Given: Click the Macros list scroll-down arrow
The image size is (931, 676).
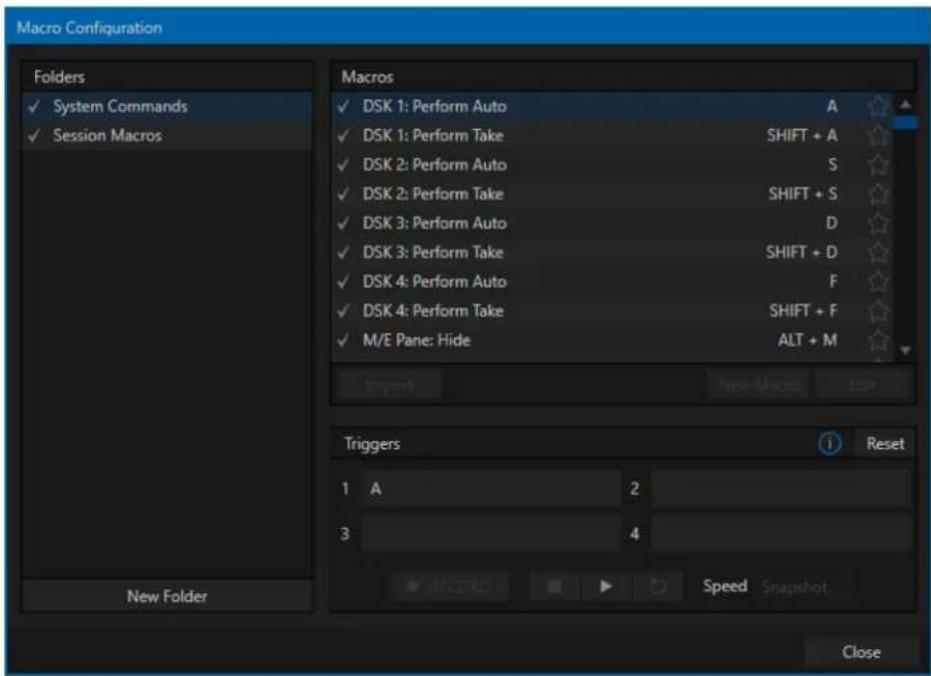Looking at the screenshot, I should 905,350.
